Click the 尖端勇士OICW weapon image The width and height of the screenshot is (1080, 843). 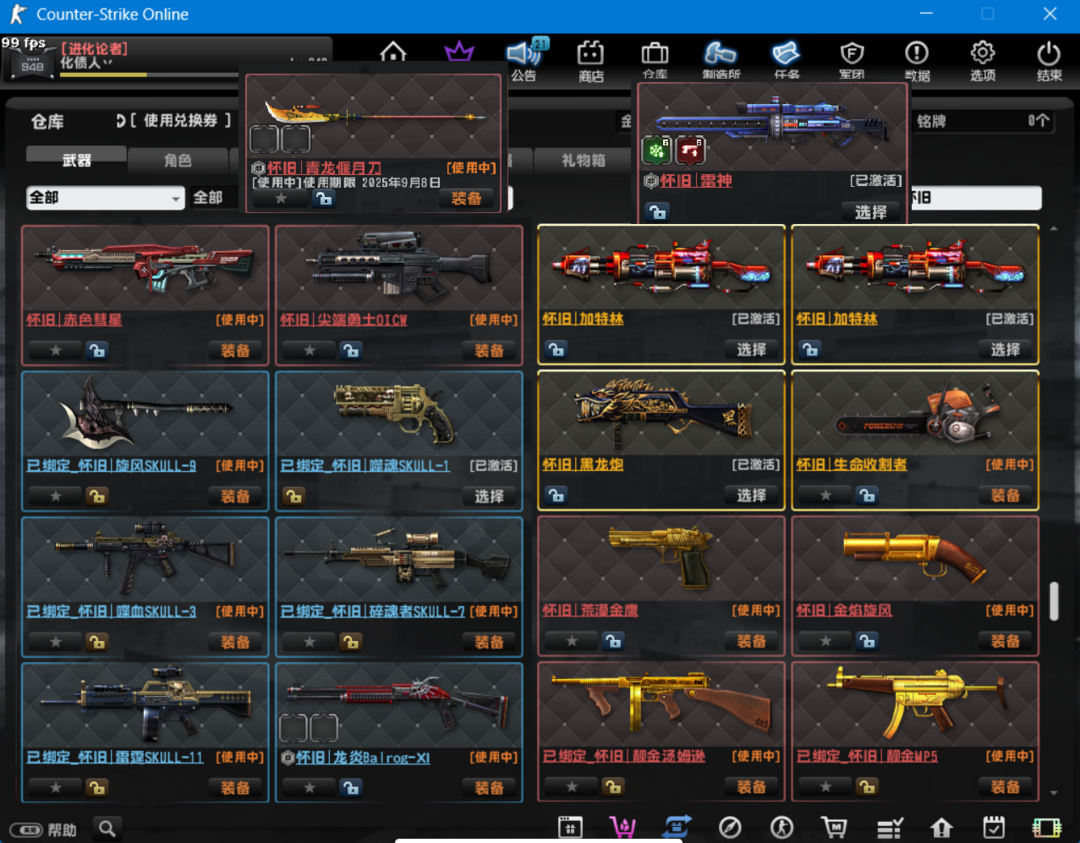[399, 269]
